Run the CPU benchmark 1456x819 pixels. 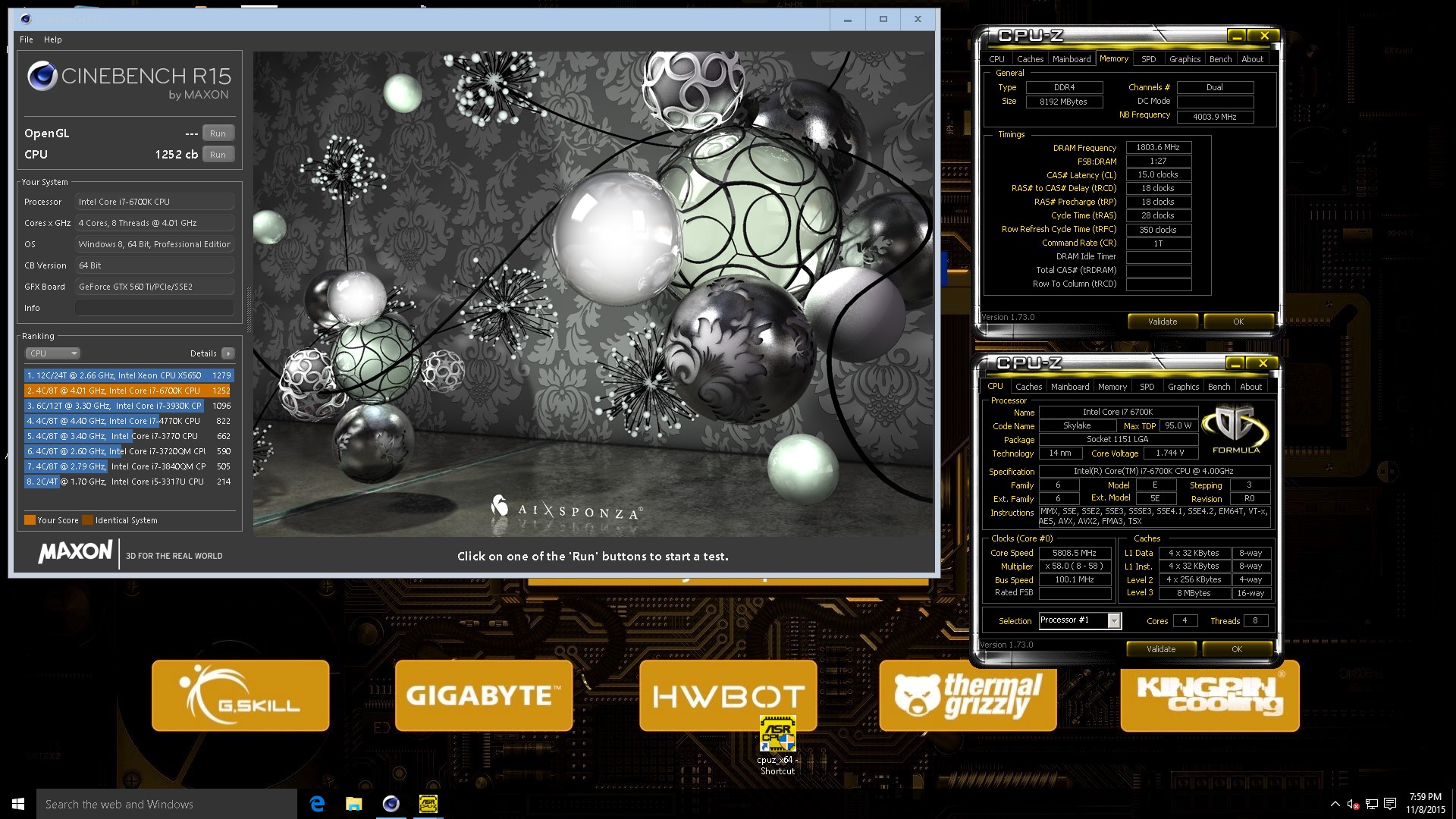pyautogui.click(x=218, y=155)
